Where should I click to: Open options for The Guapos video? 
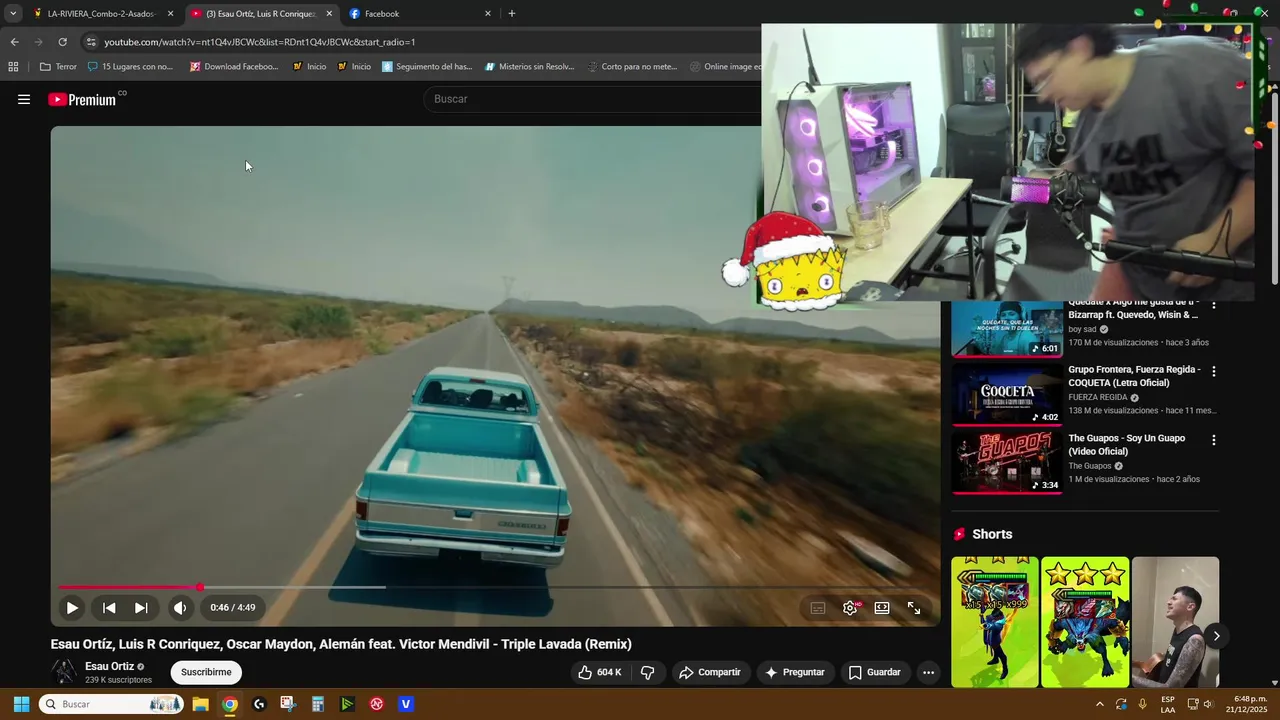pyautogui.click(x=1214, y=440)
